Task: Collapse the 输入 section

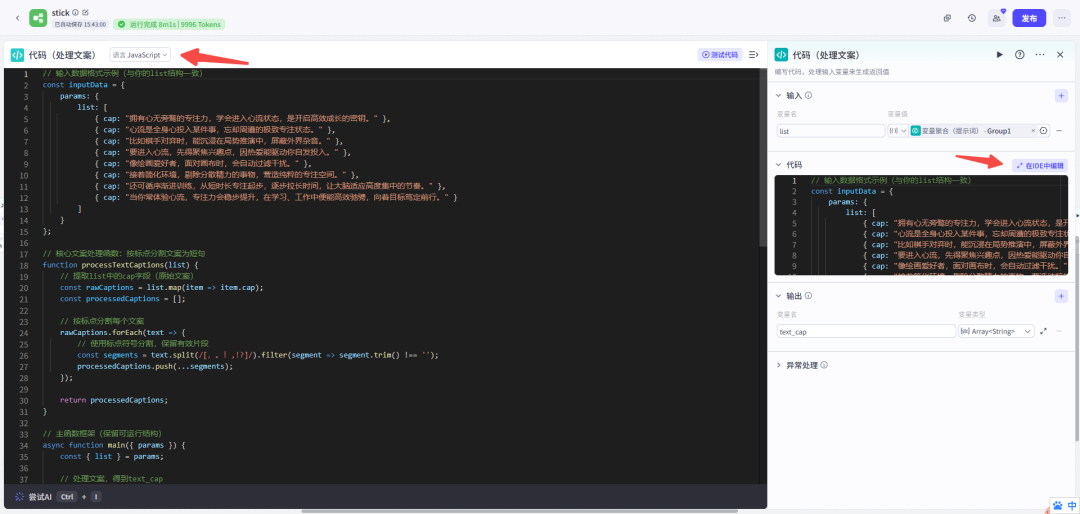Action: (781, 96)
